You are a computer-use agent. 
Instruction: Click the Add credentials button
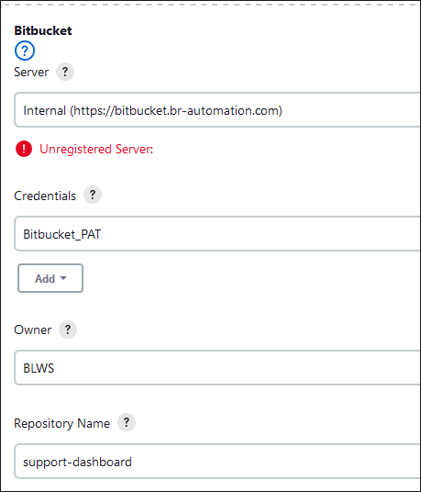tap(50, 278)
